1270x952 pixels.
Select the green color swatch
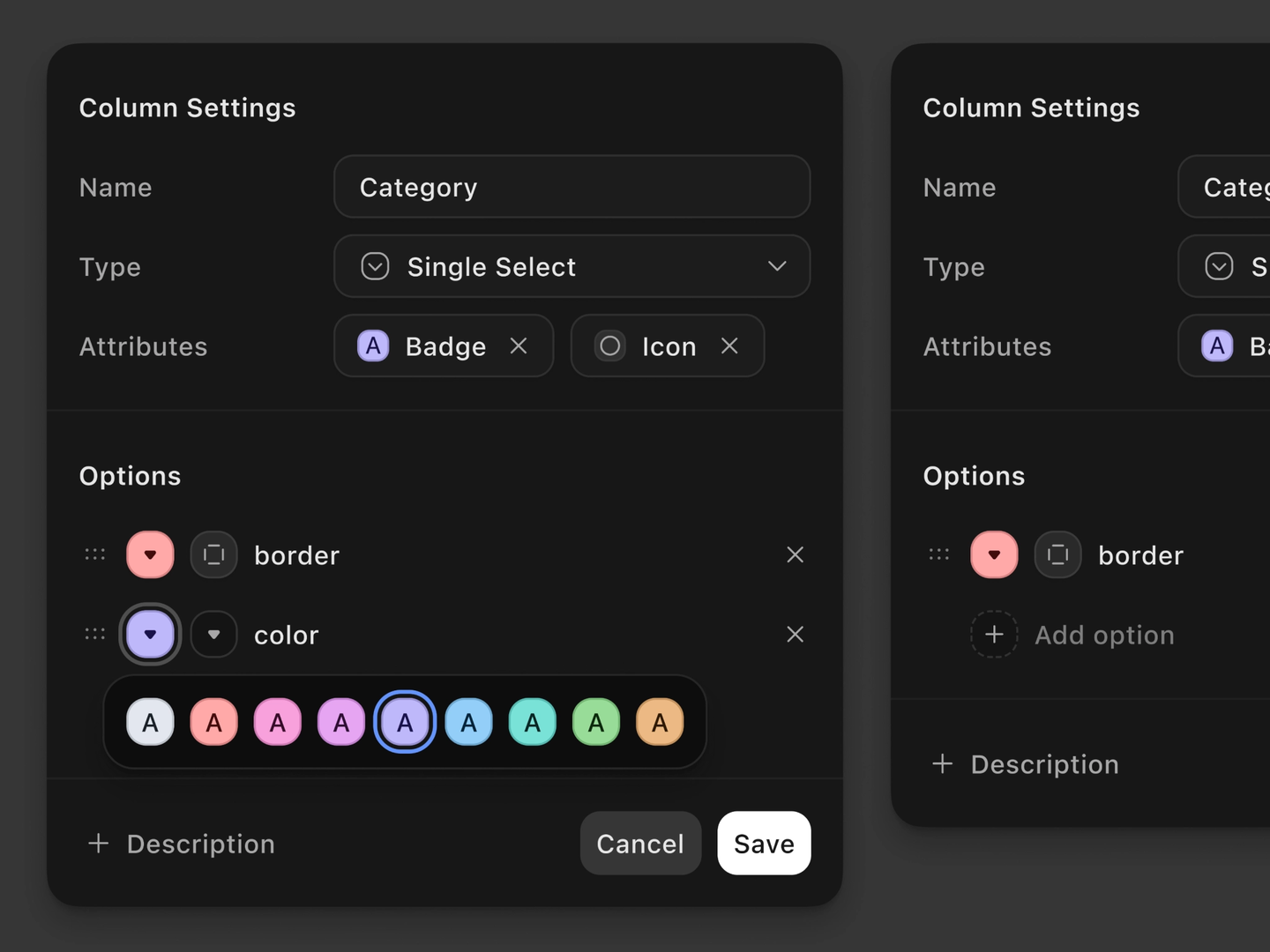596,722
